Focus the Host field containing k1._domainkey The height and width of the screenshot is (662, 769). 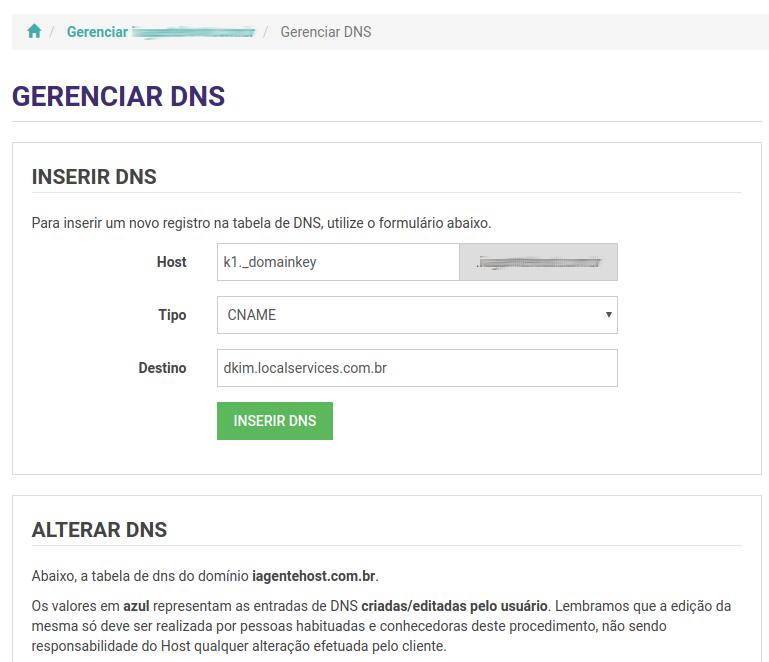(x=337, y=262)
